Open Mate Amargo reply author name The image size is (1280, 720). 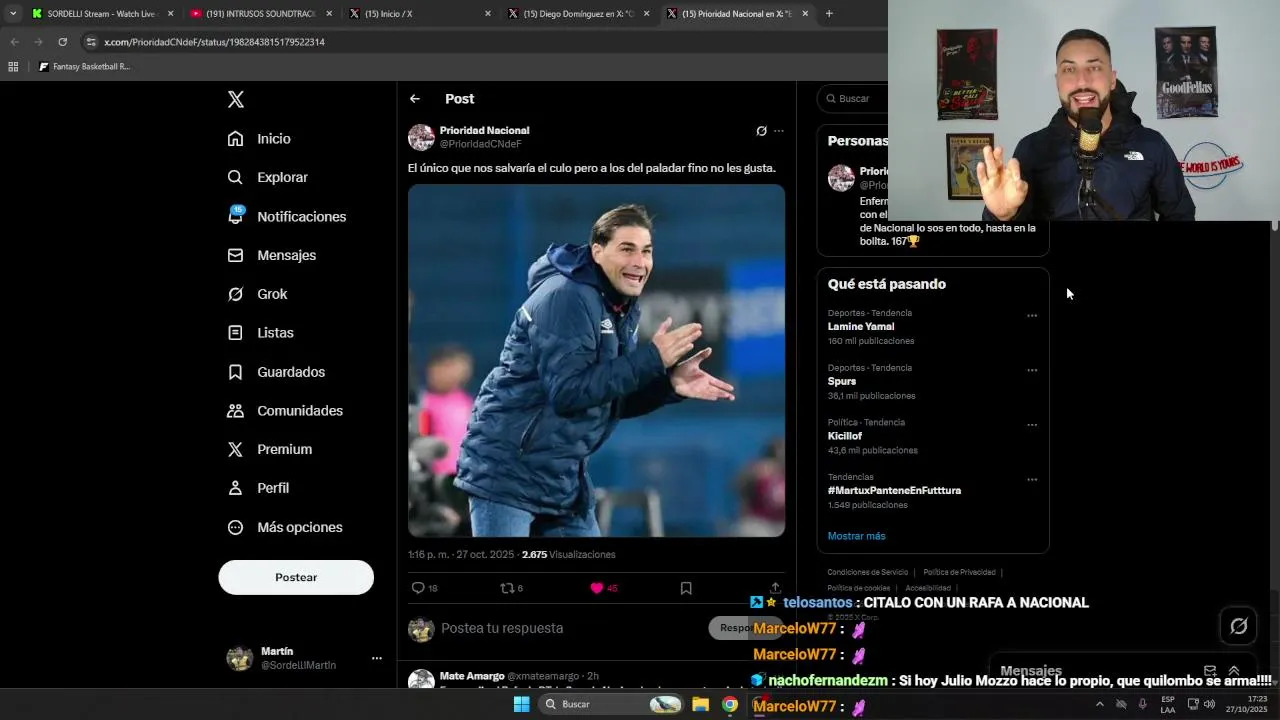pyautogui.click(x=472, y=676)
